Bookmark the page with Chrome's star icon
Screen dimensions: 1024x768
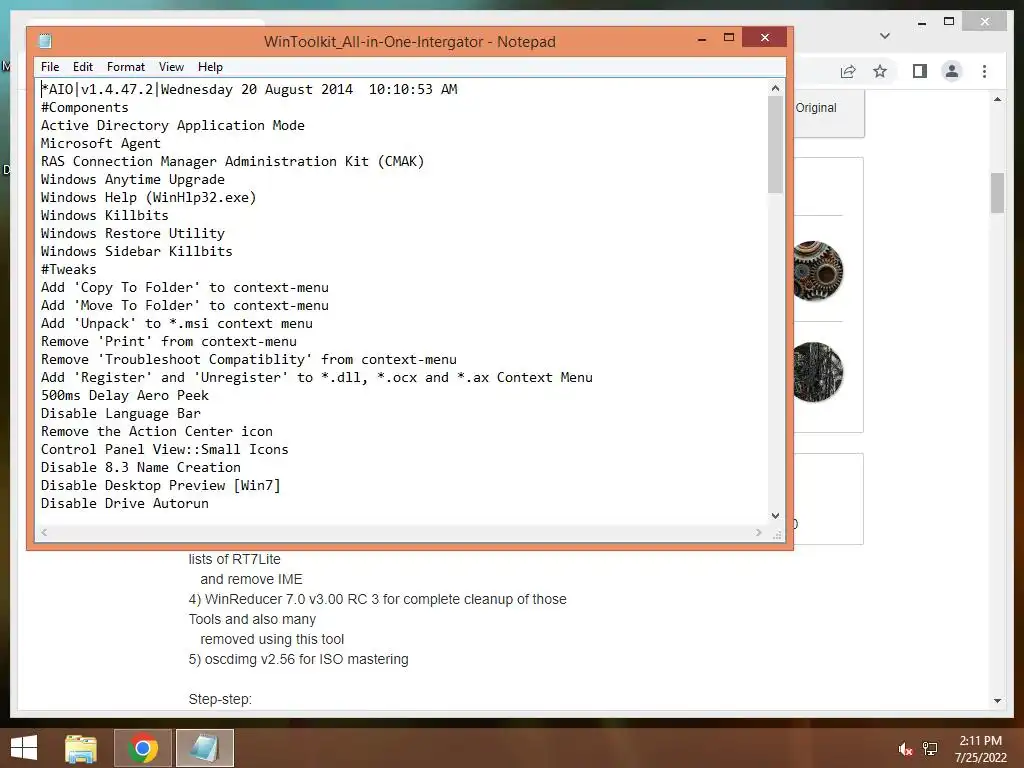click(x=880, y=71)
